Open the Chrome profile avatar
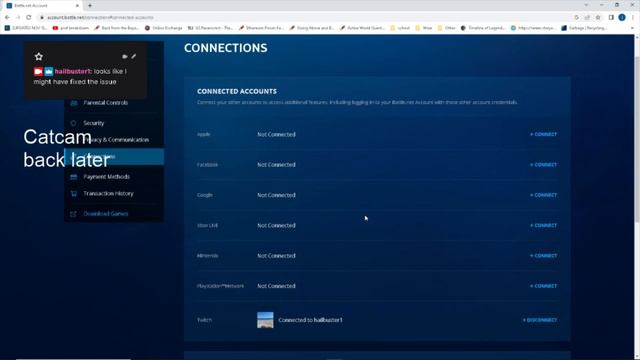 click(622, 18)
